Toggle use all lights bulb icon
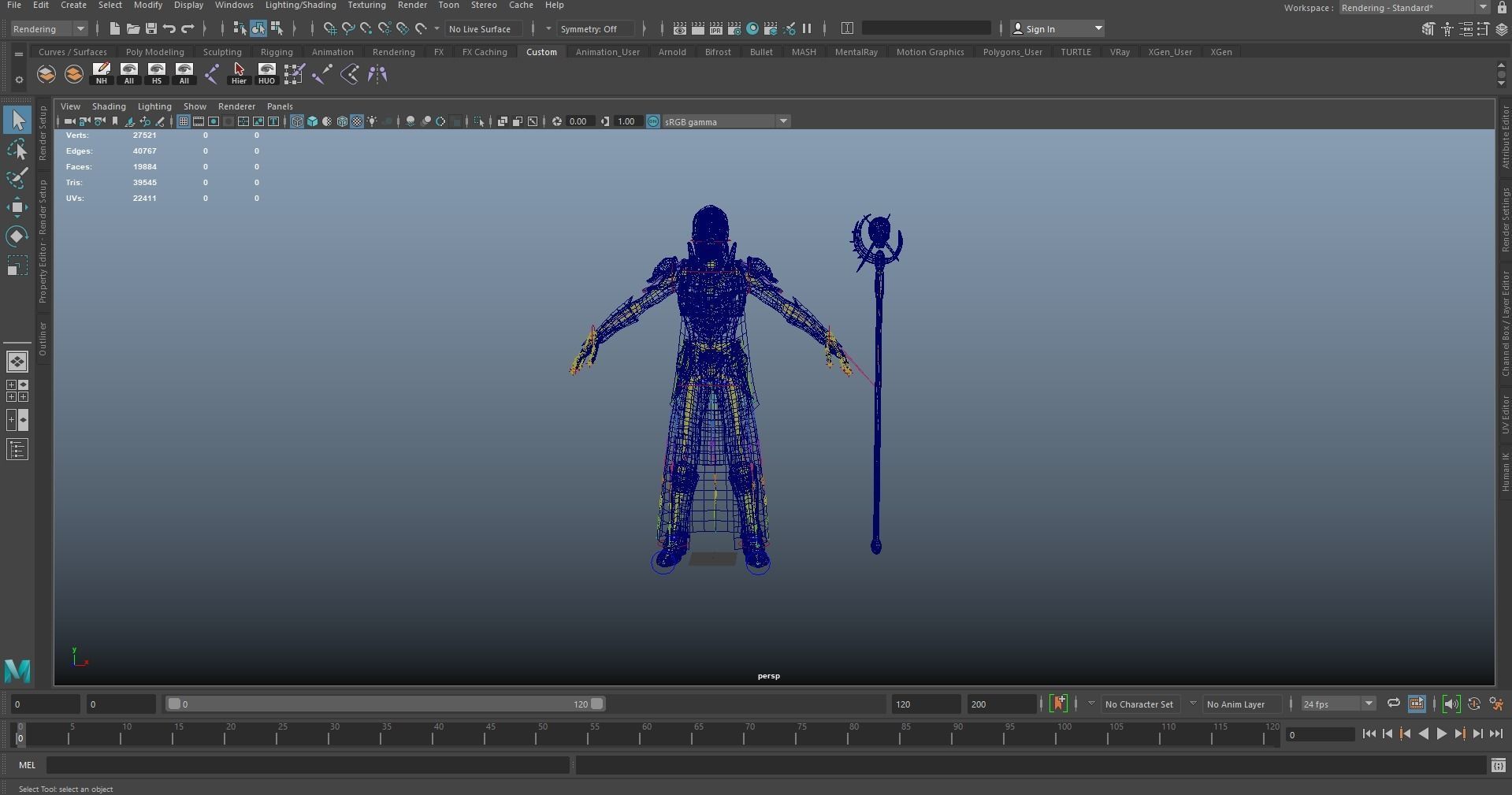This screenshot has width=1512, height=795. (x=372, y=121)
